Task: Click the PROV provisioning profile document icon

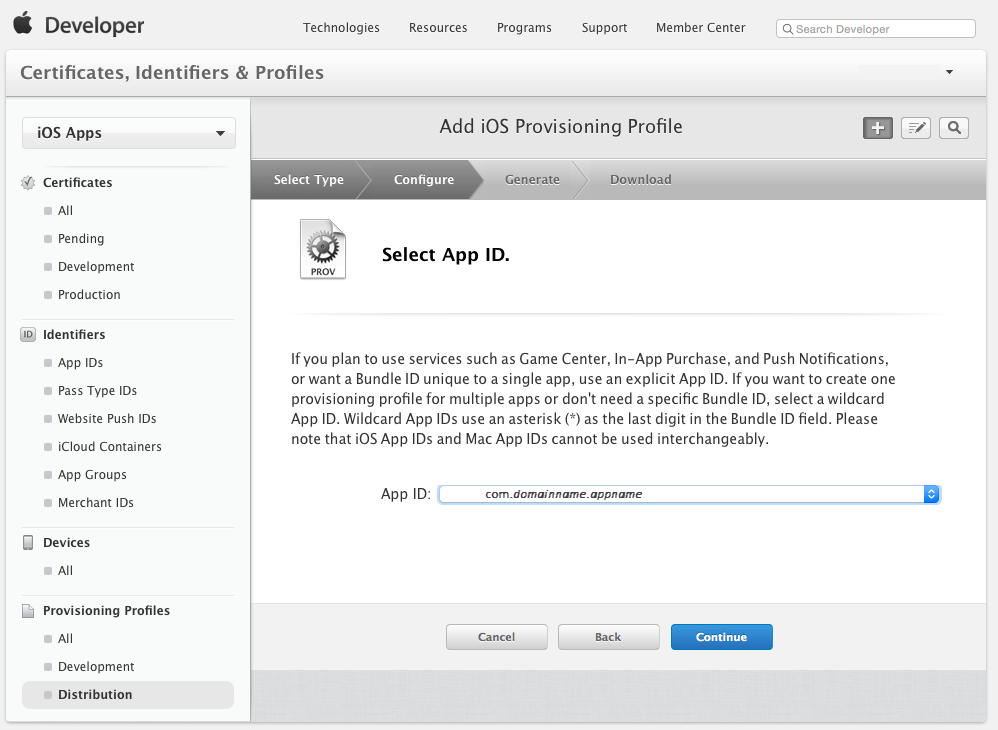Action: click(x=322, y=248)
